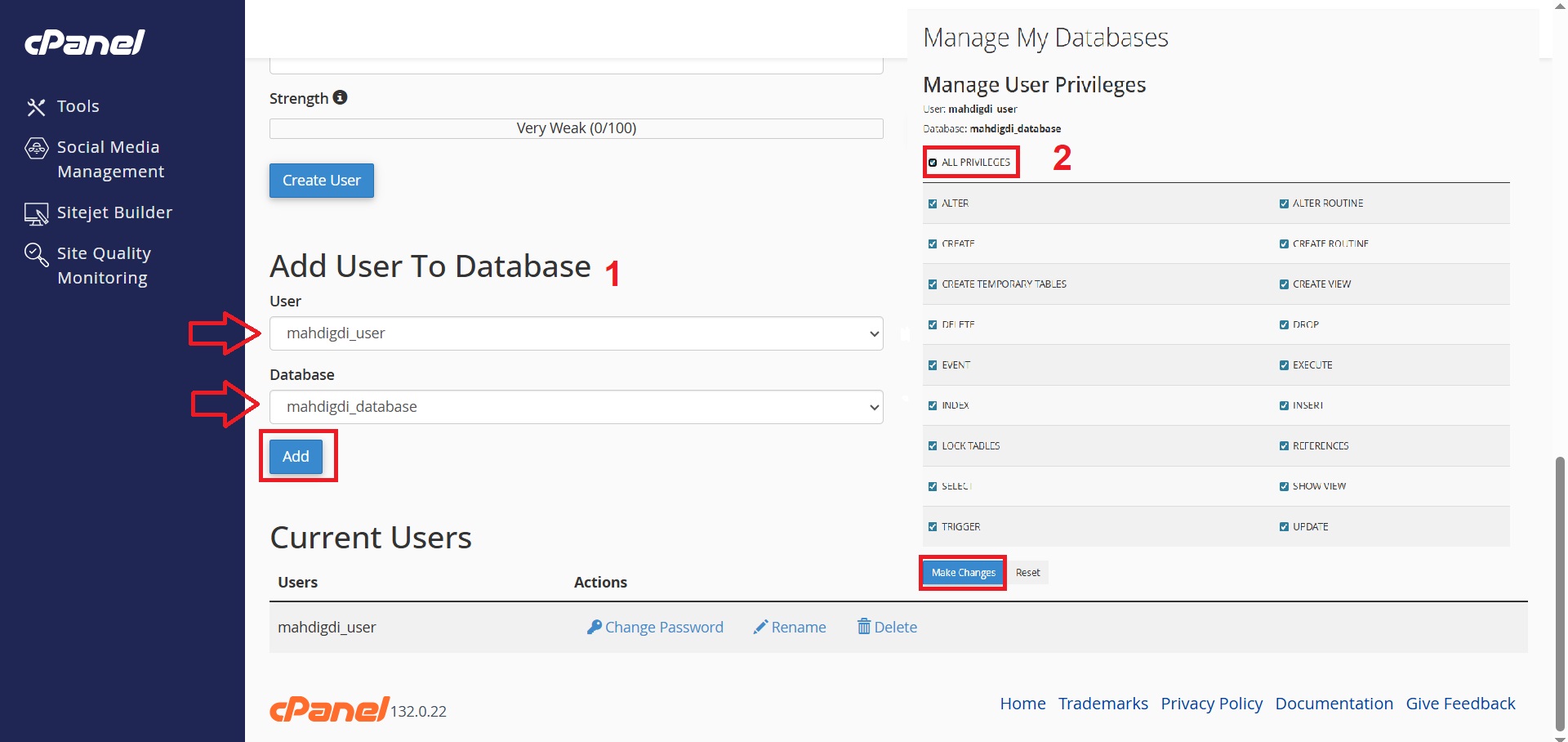Toggle the REFERENCES privilege checkbox
This screenshot has height=742, width=1568.
[1284, 446]
